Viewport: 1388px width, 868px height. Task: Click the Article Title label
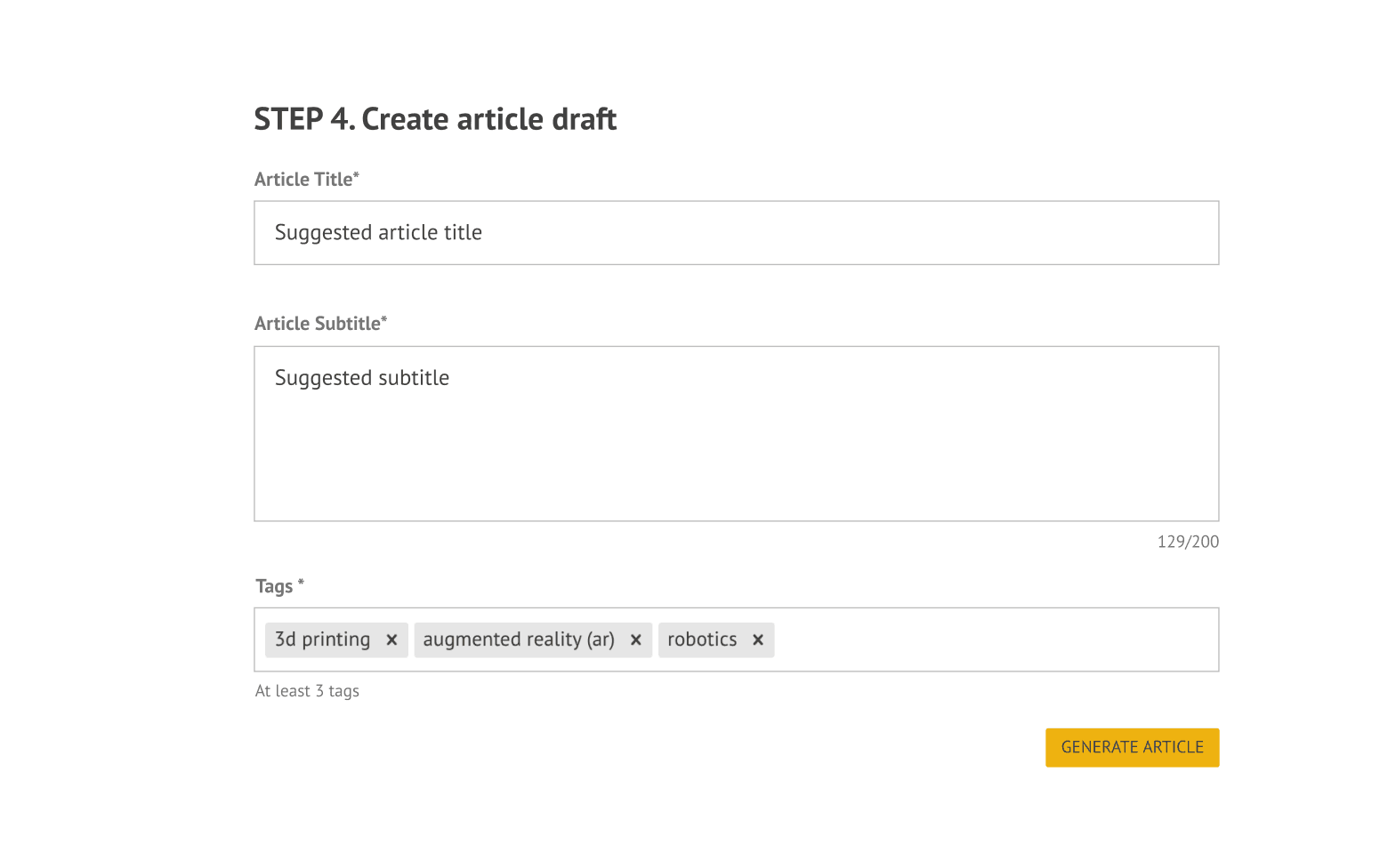click(306, 179)
